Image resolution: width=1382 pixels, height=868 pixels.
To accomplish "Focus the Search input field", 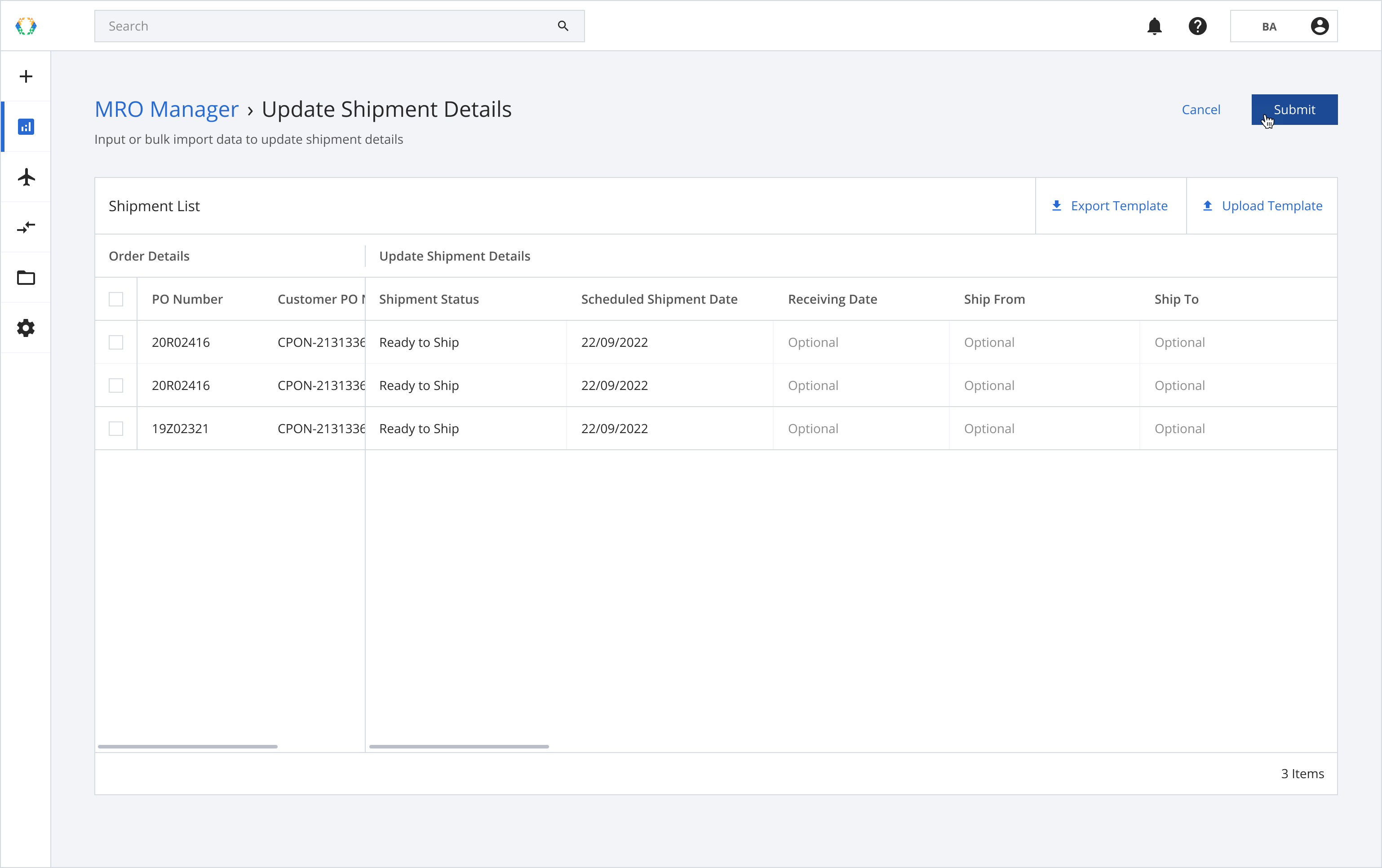I will (339, 26).
